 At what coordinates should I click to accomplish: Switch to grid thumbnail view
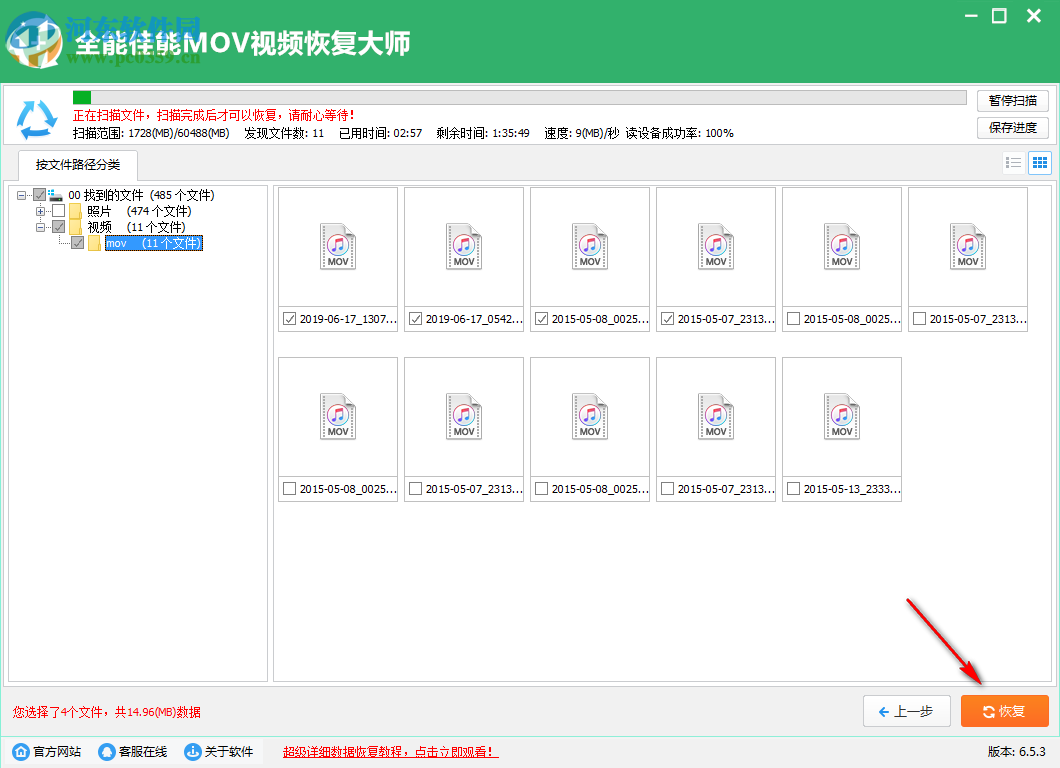pyautogui.click(x=1039, y=162)
